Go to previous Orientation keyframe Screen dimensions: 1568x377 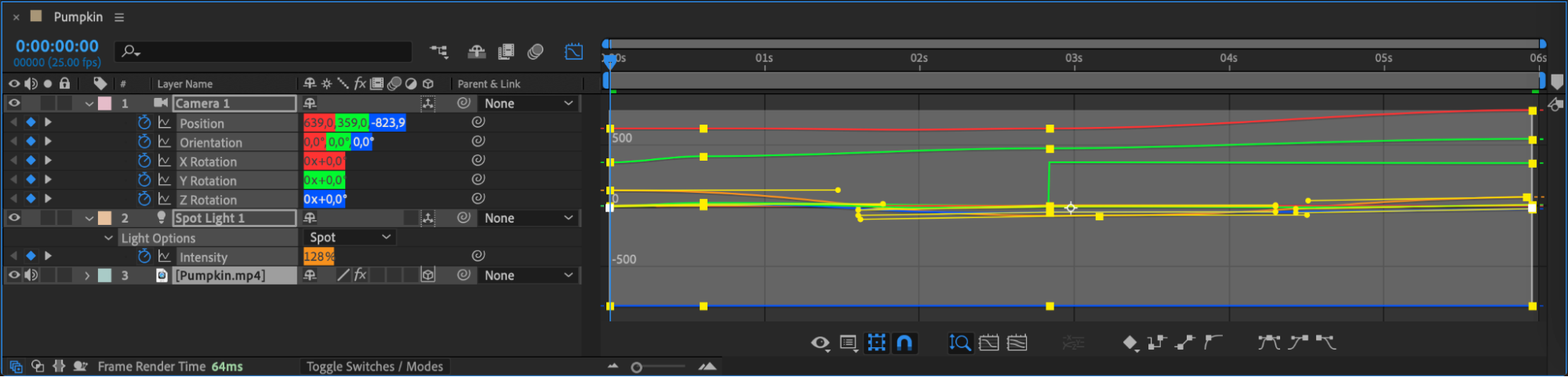13,142
